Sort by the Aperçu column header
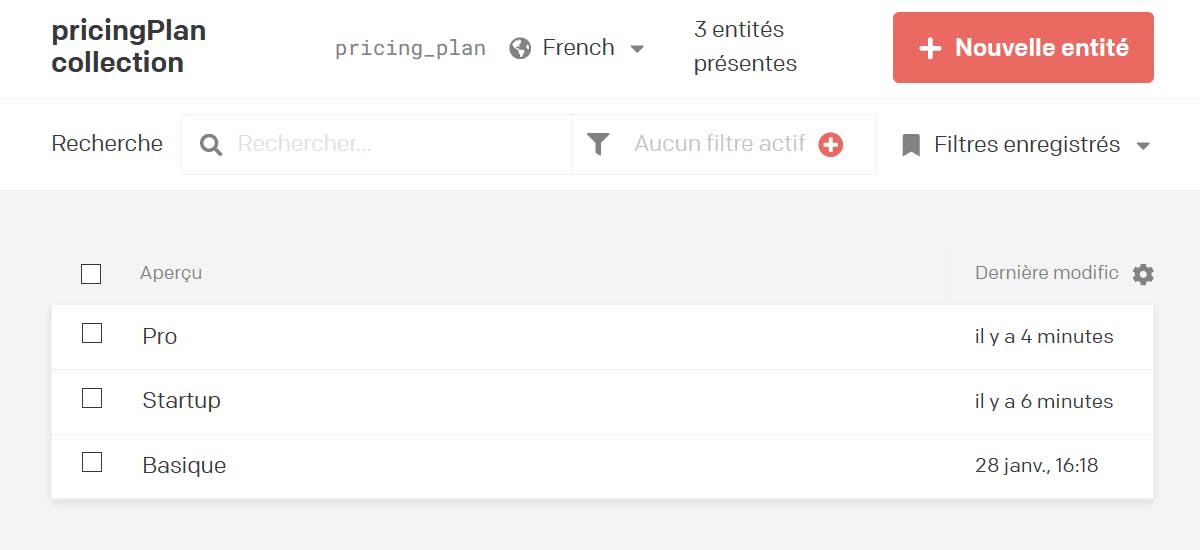 [x=171, y=273]
